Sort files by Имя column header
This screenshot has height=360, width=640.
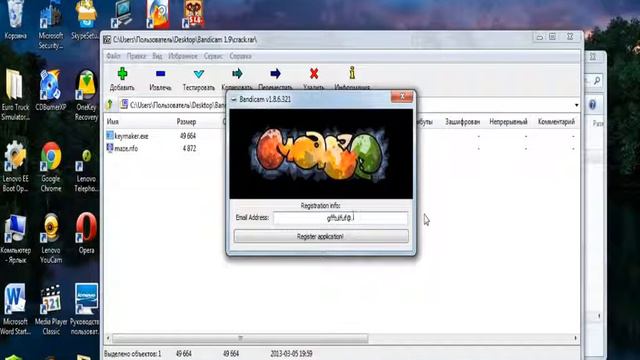113,122
